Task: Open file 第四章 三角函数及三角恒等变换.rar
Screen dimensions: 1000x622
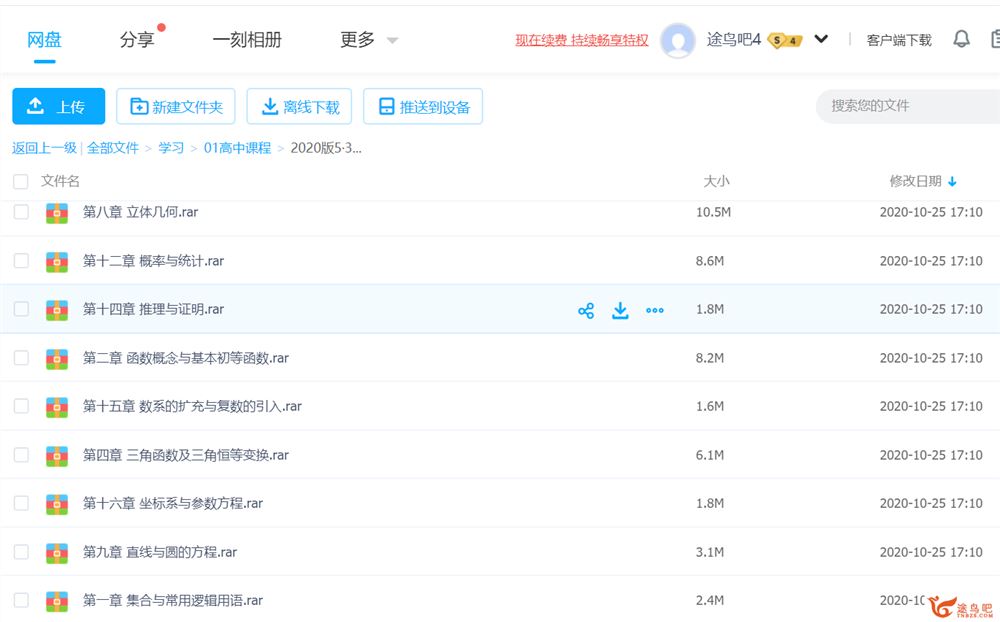Action: pos(186,455)
